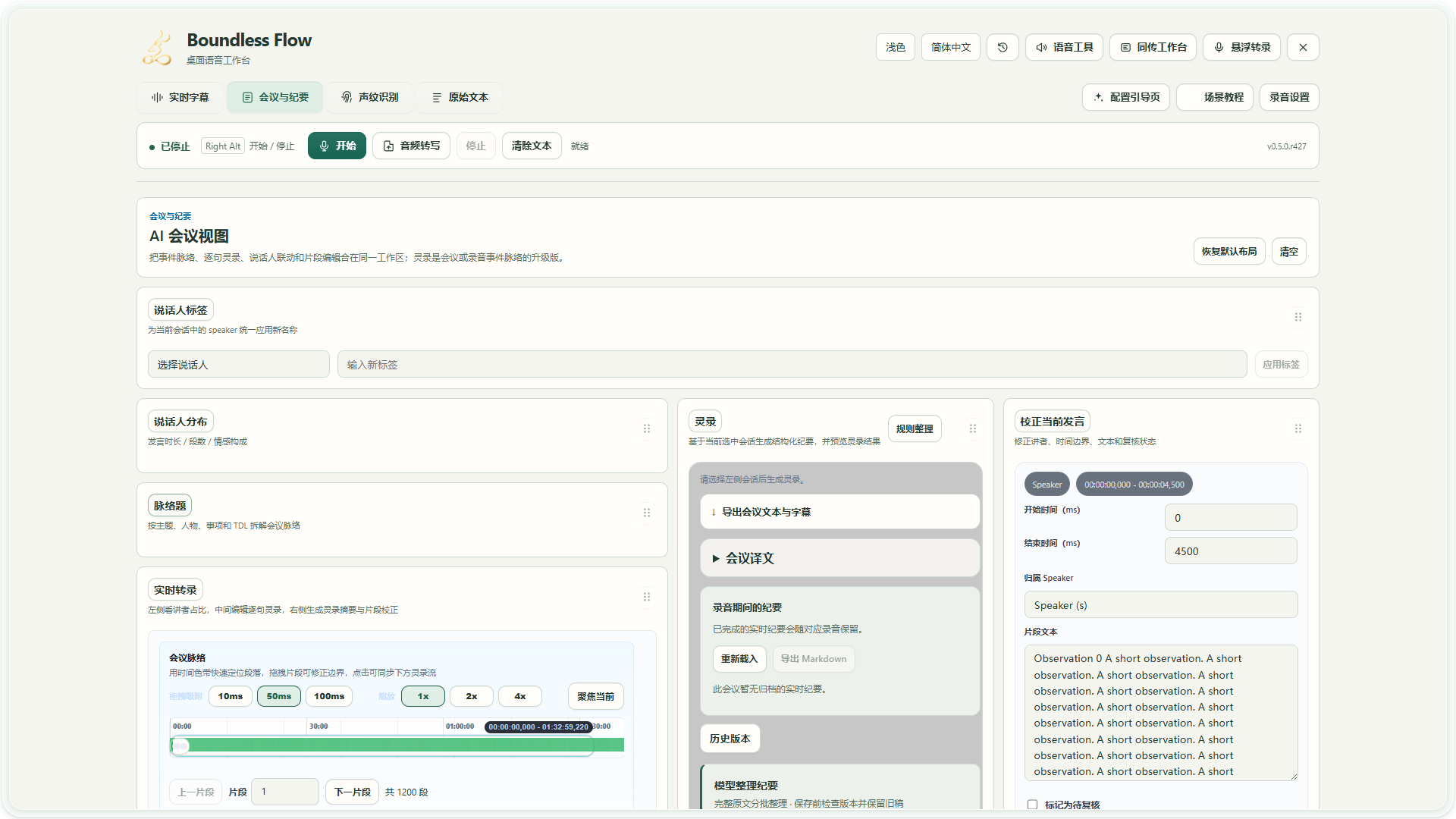
Task: Open 语音工具 voice tools
Action: coord(1065,47)
